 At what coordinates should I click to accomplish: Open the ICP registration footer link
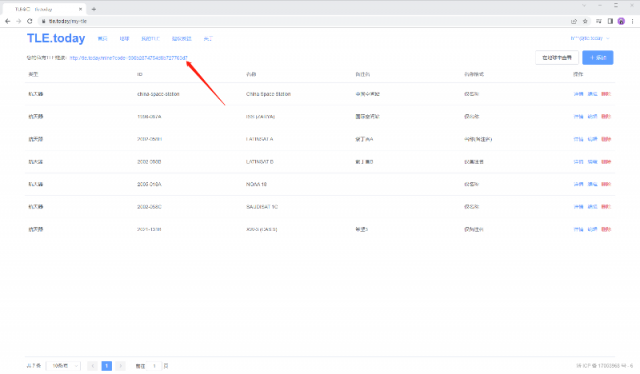604,366
